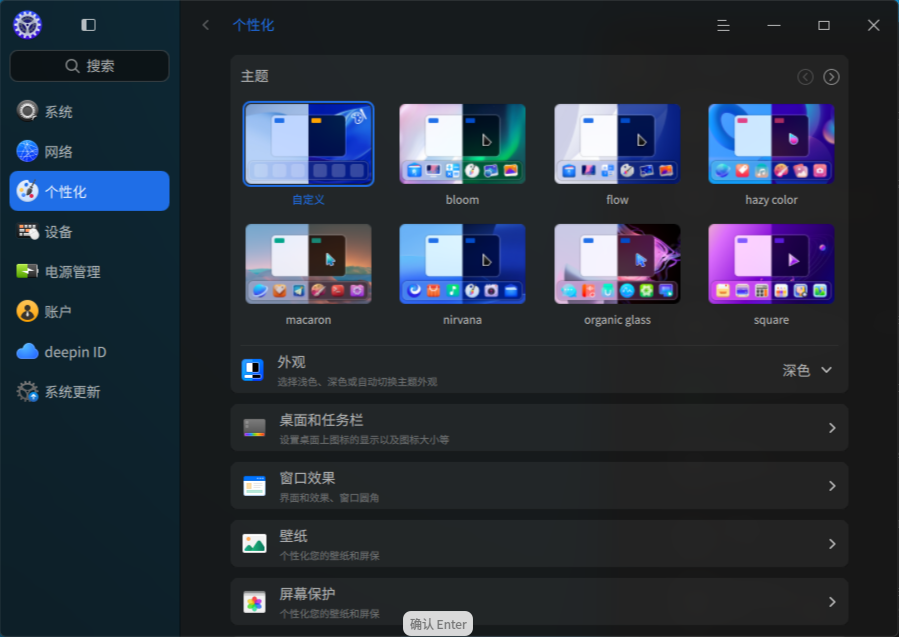Click the search field in sidebar
Viewport: 899px width, 637px height.
click(x=89, y=66)
